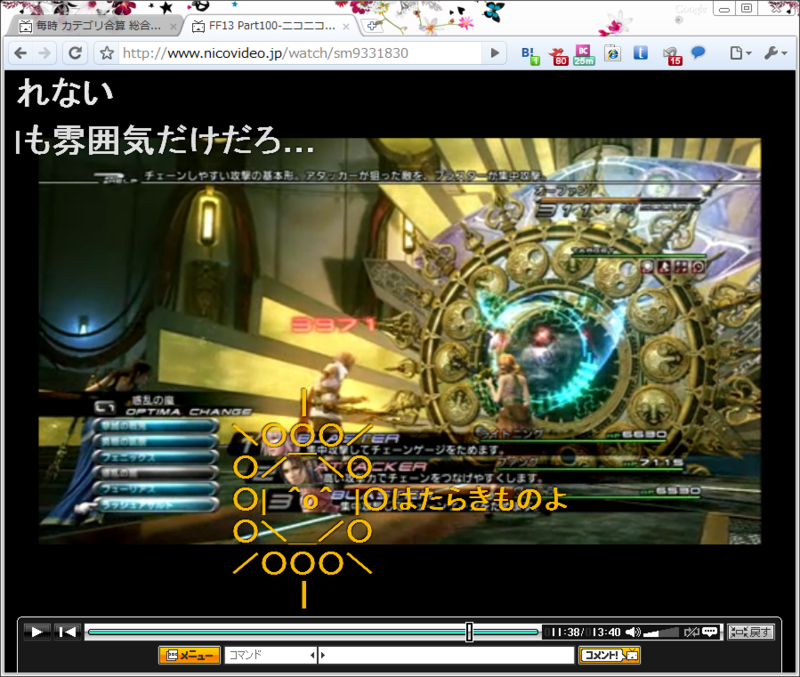Expand the comment box with right arrow
800x677 pixels.
coord(322,655)
